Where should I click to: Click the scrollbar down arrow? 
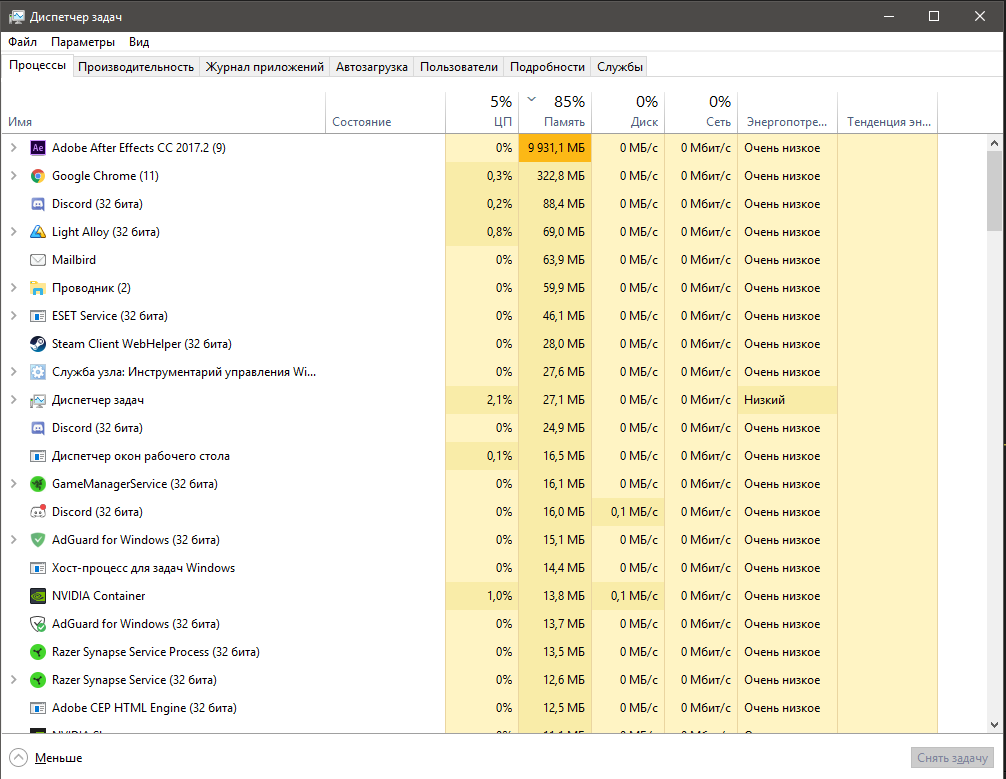tap(994, 724)
